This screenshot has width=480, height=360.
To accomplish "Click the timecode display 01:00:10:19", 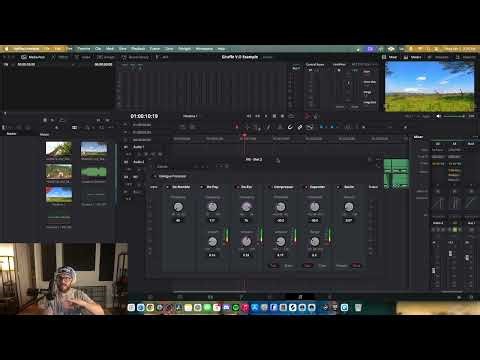I will [144, 116].
